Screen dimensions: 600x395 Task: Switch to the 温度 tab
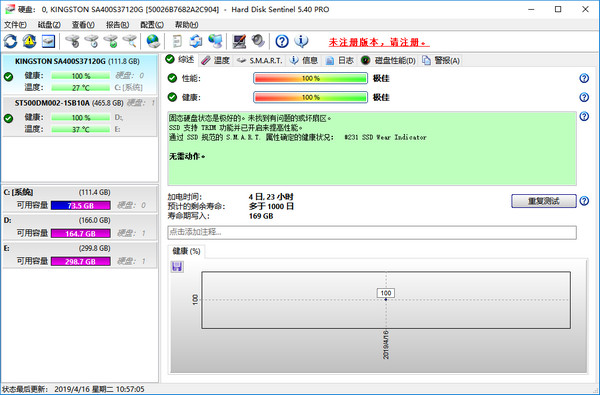pos(215,60)
